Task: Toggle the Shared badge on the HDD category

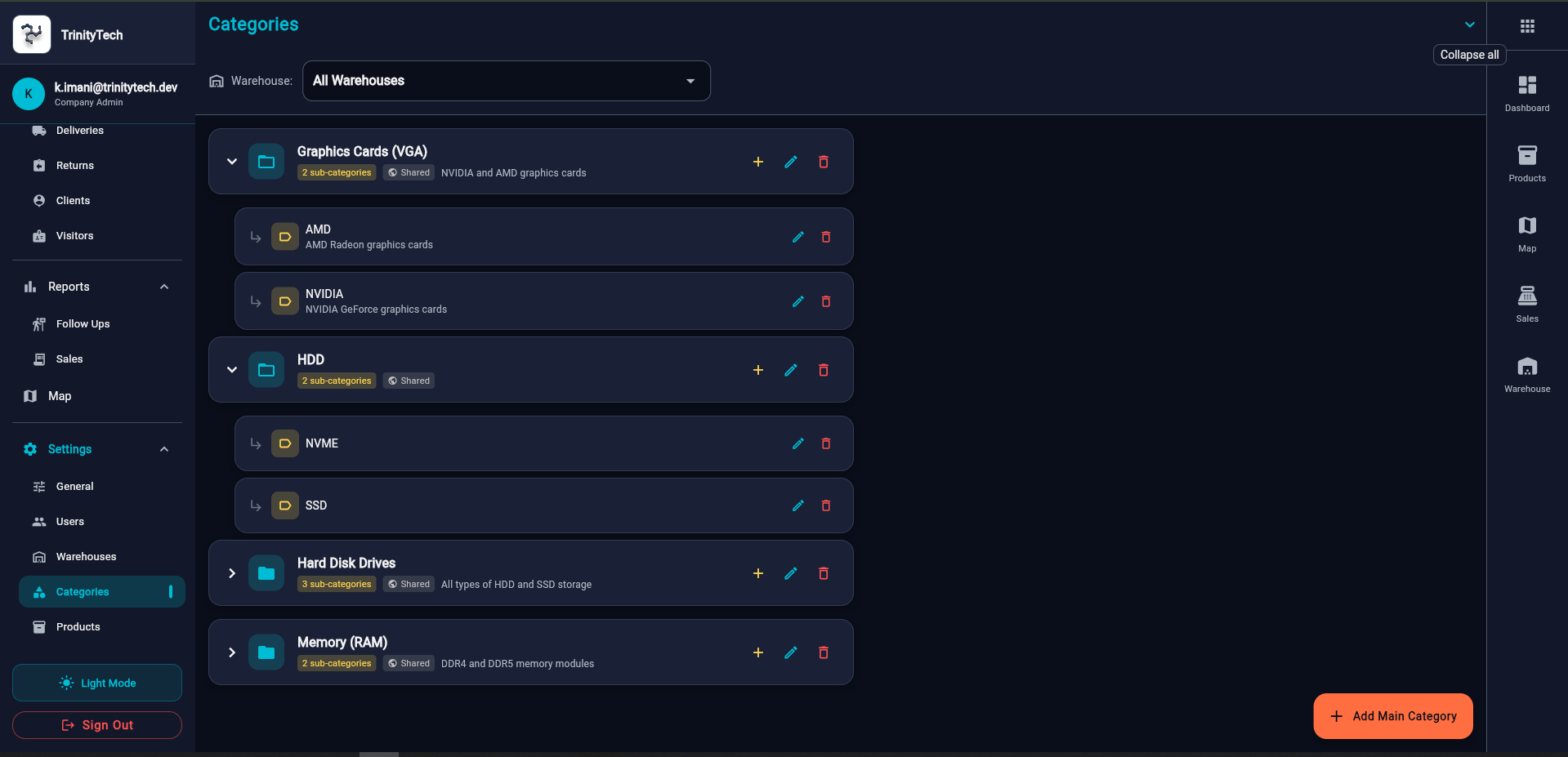Action: tap(409, 380)
